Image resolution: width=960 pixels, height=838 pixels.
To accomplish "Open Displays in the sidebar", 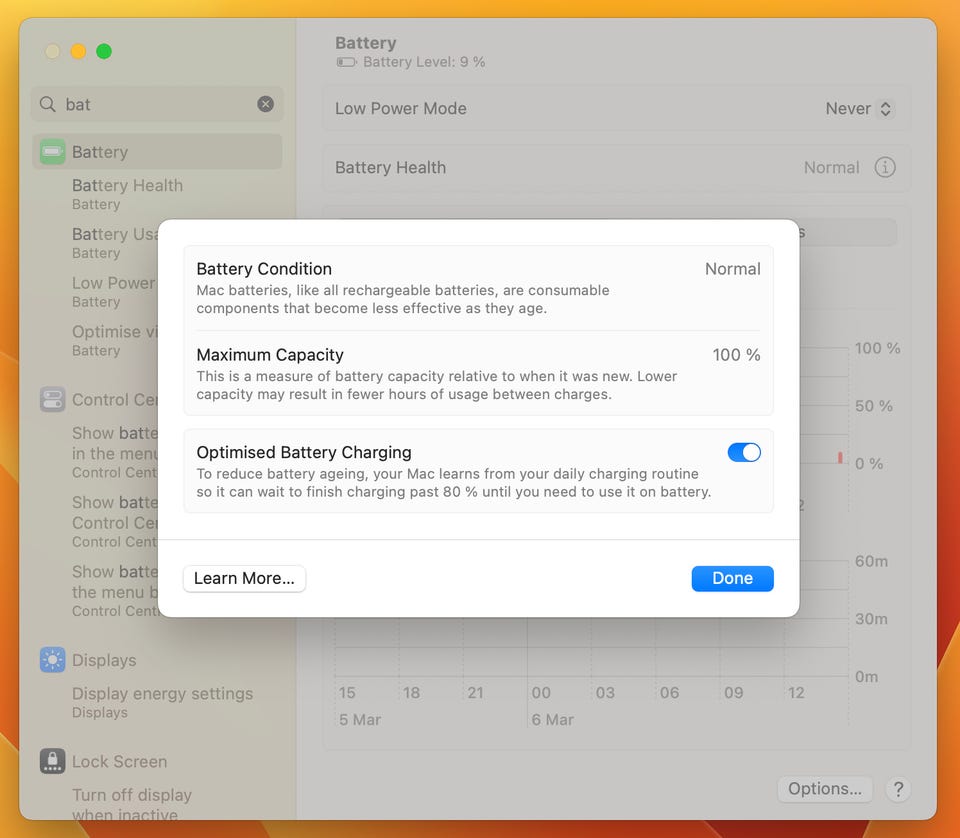I will (x=104, y=660).
